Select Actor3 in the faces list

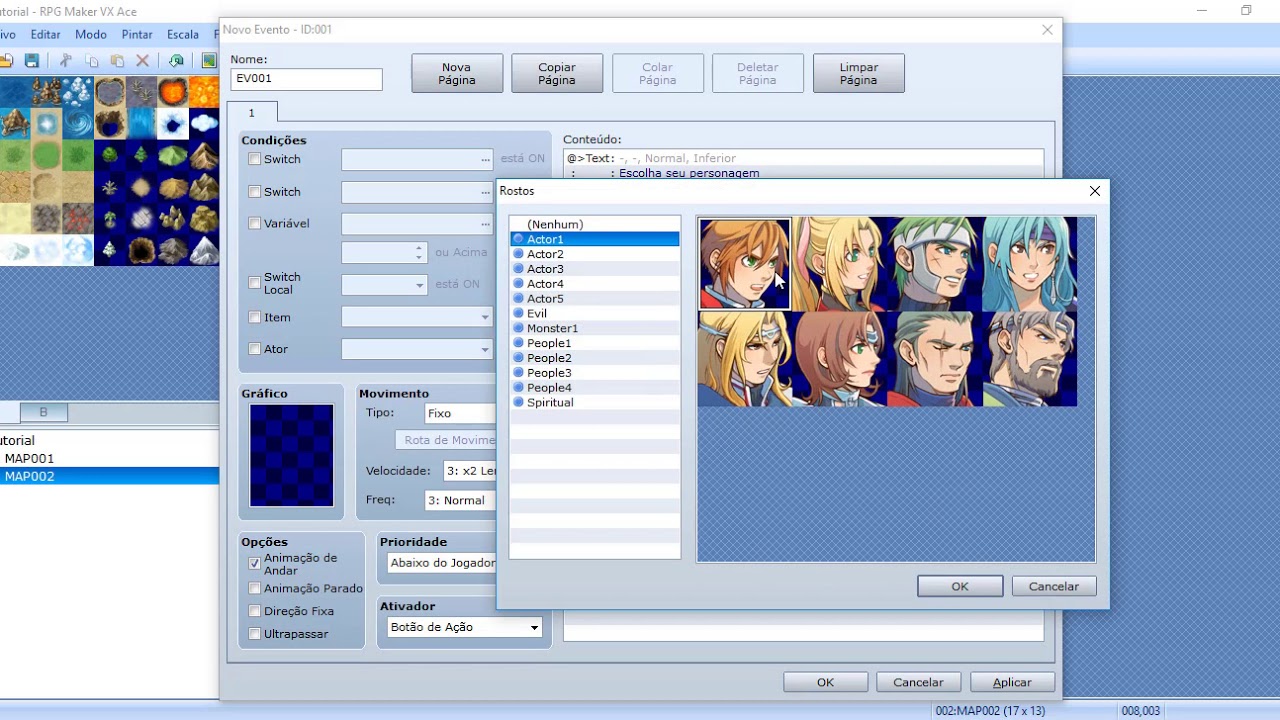(x=595, y=269)
